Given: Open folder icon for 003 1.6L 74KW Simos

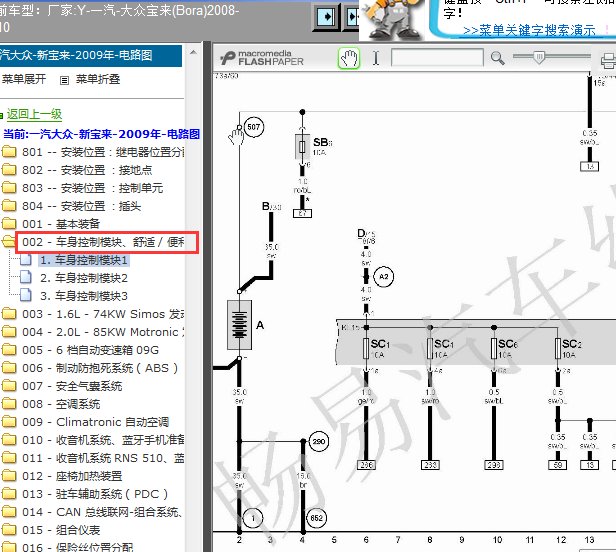Looking at the screenshot, I should 9,314.
